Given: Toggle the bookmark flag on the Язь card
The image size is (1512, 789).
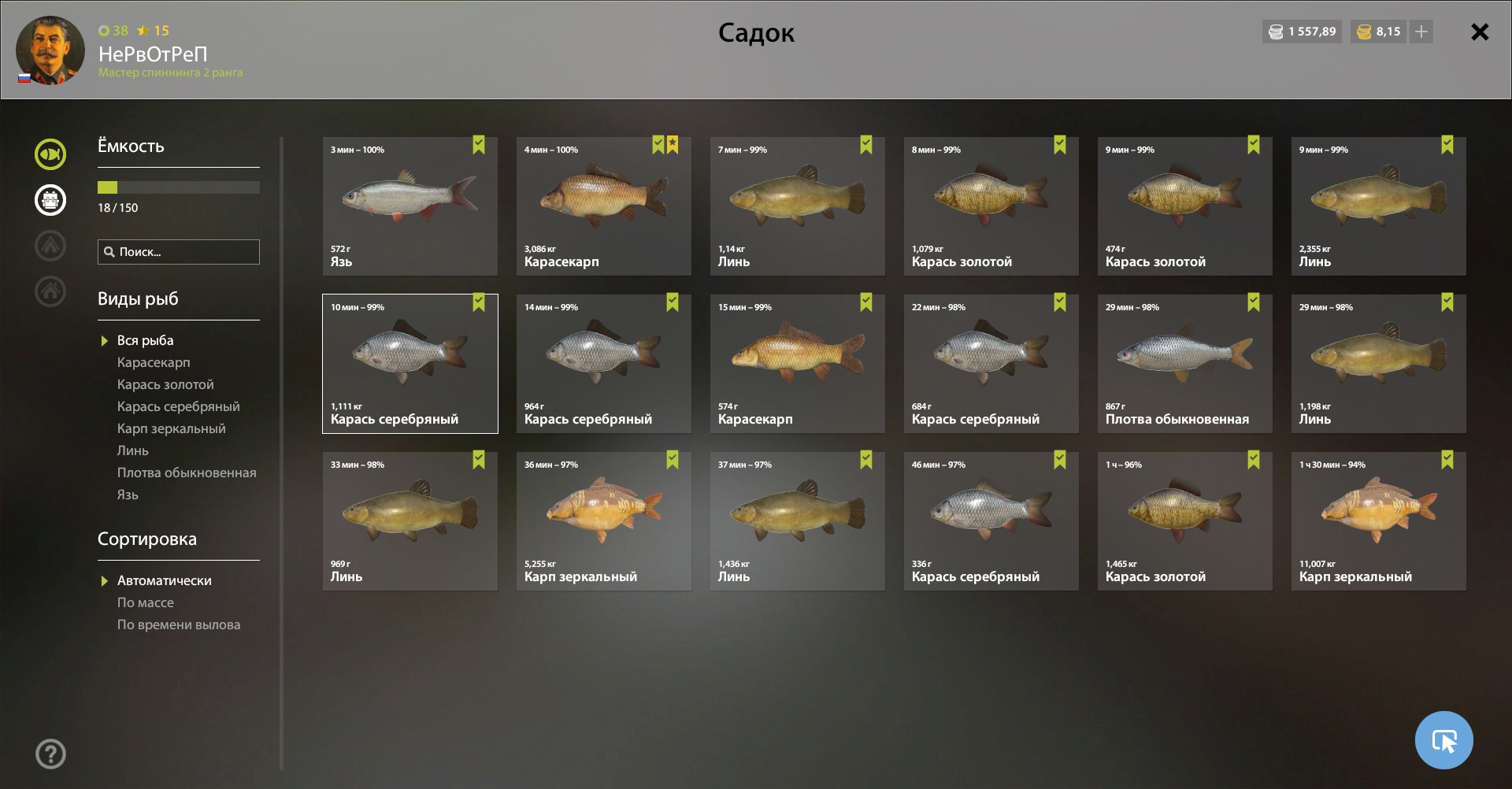Looking at the screenshot, I should point(479,145).
